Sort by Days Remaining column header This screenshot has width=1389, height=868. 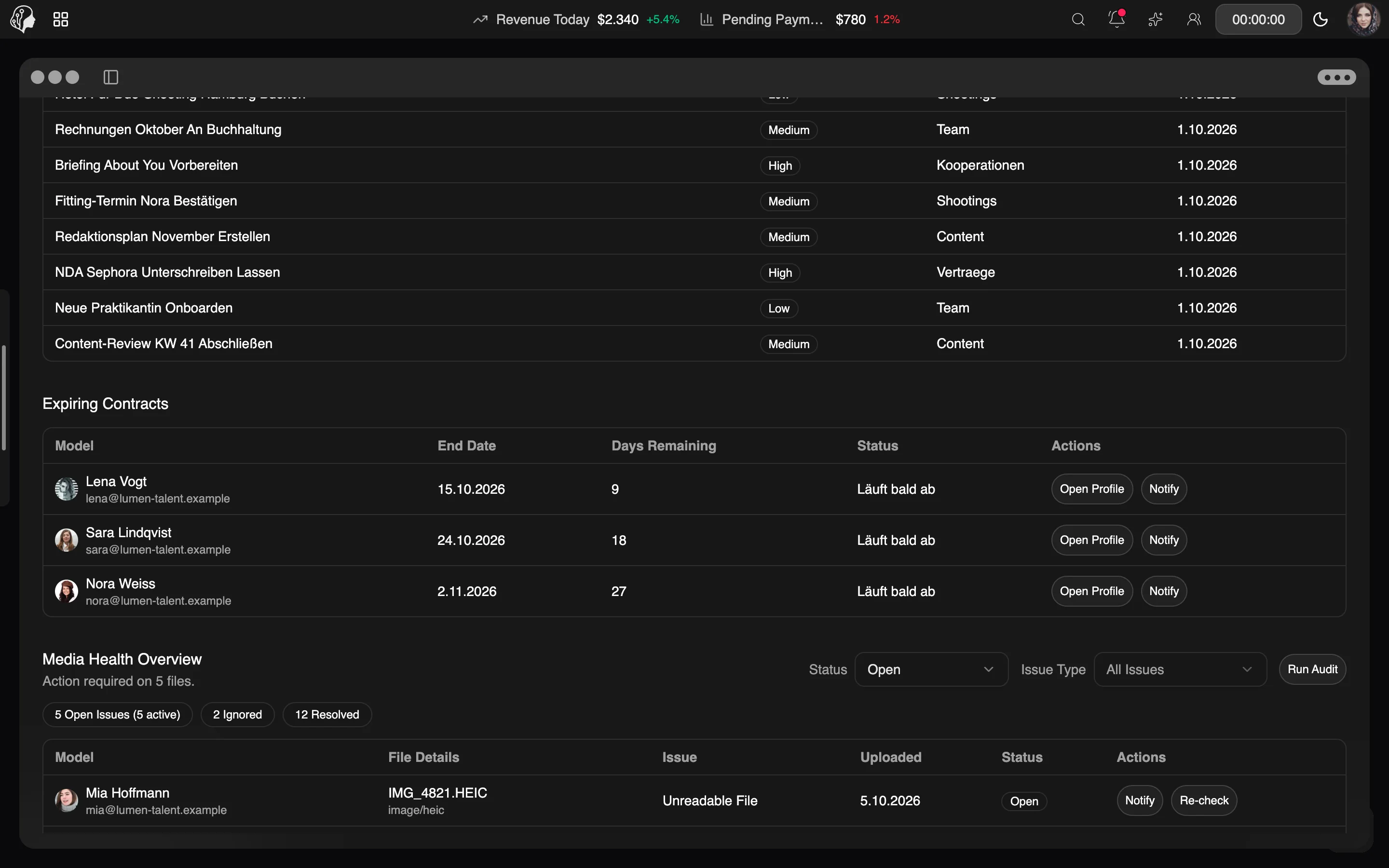664,446
